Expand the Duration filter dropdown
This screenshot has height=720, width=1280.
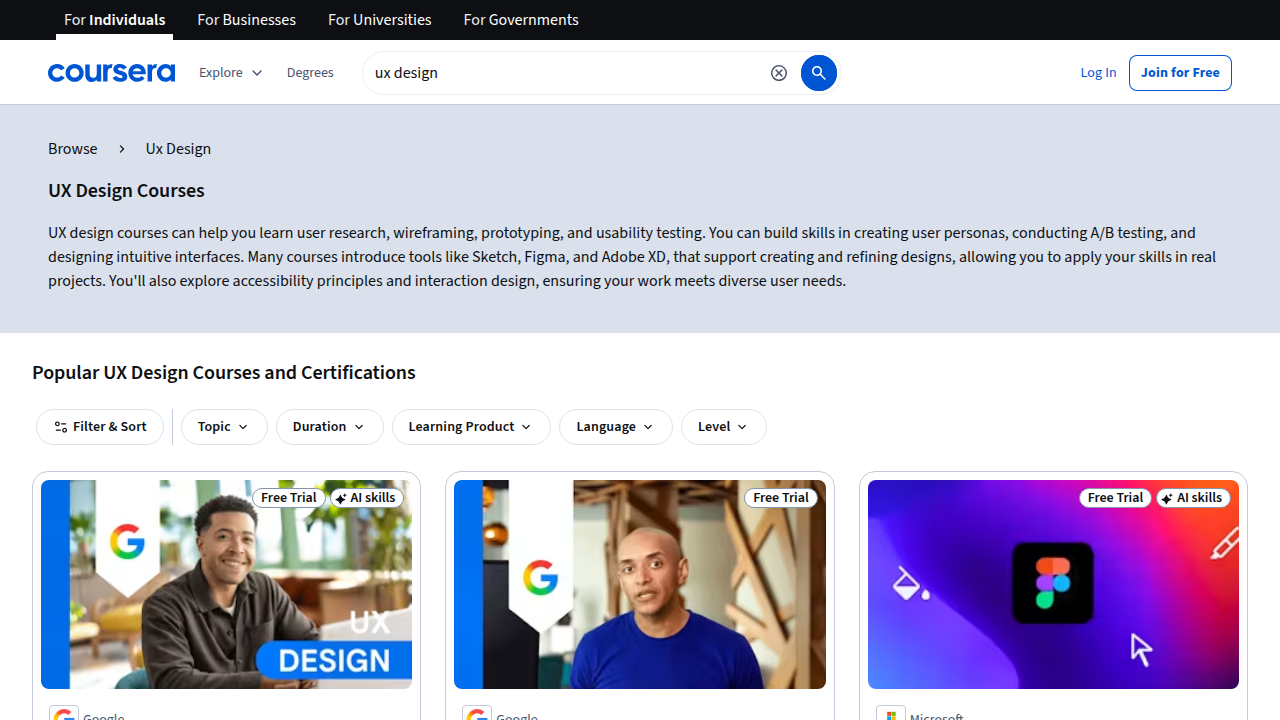coord(329,427)
